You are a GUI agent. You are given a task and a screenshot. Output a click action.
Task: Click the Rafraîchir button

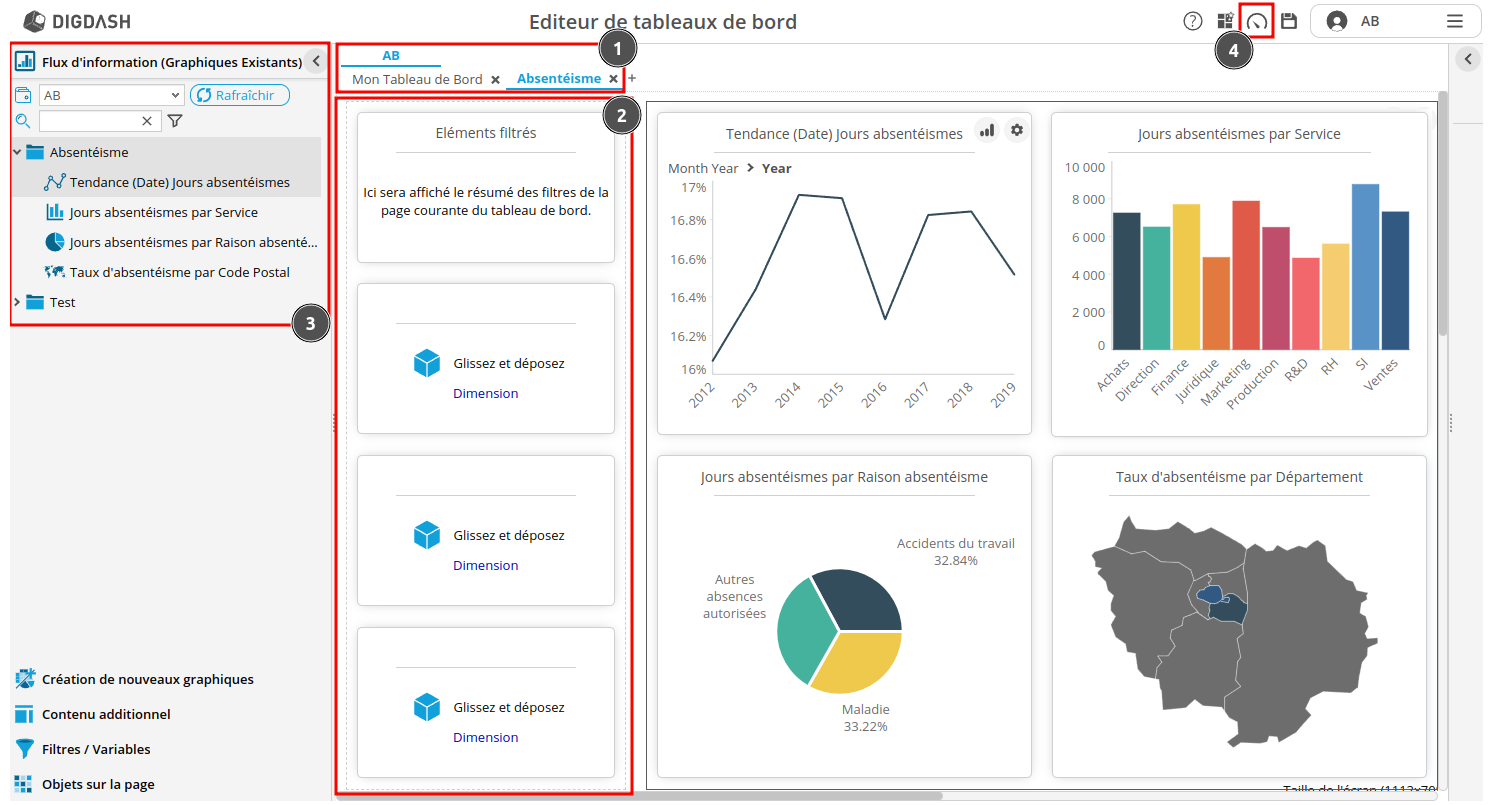pyautogui.click(x=239, y=95)
